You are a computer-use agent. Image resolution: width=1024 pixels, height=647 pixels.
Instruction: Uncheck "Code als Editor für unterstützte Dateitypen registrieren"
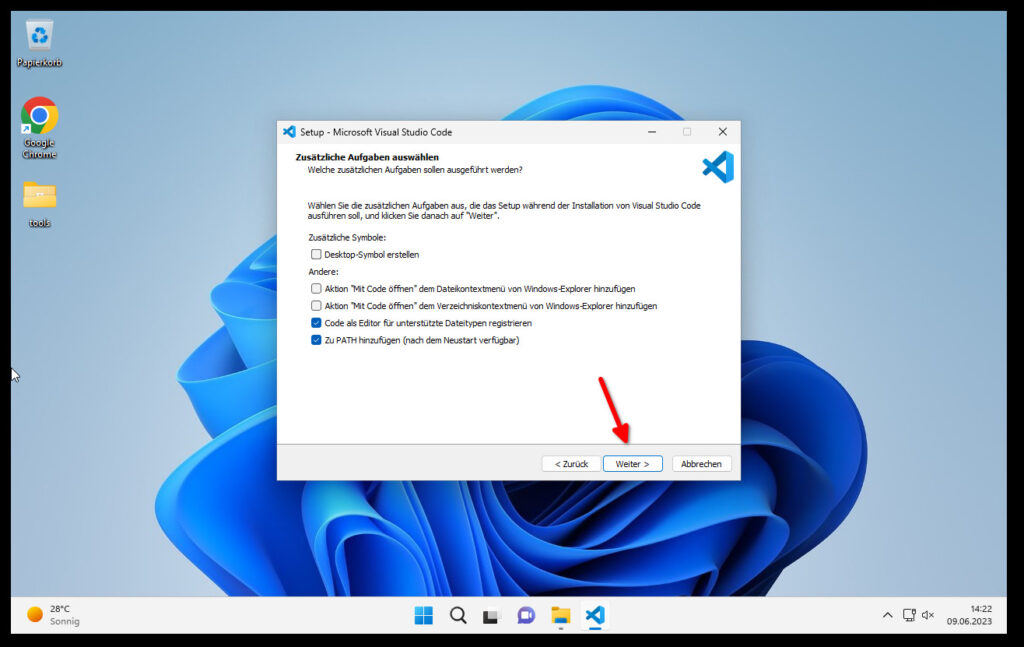[x=316, y=323]
